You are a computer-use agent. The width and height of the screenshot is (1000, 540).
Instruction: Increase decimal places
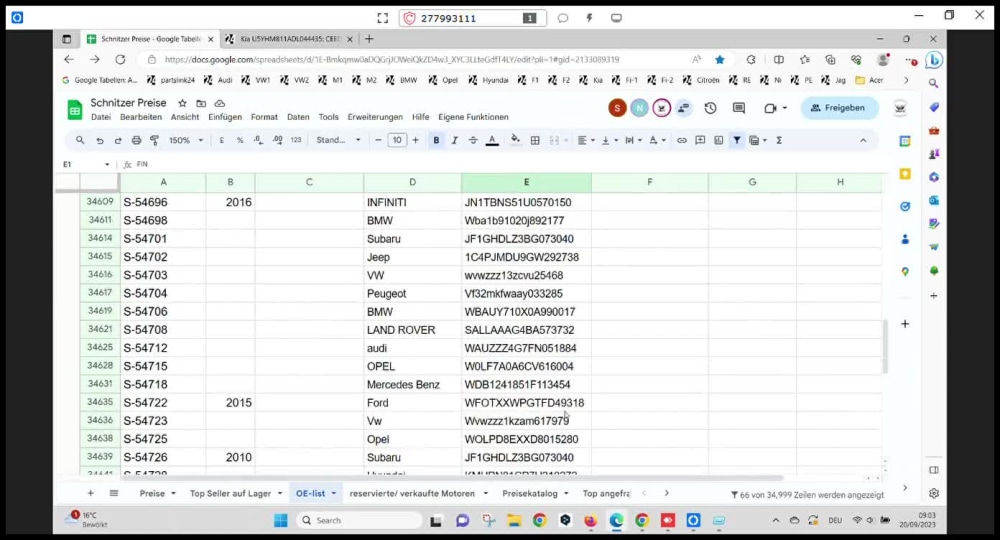277,140
